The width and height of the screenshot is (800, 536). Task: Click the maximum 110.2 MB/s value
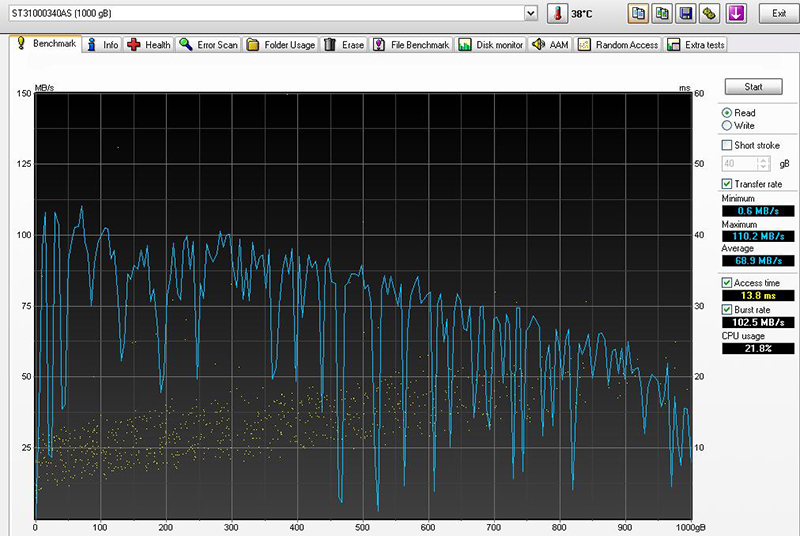(758, 236)
